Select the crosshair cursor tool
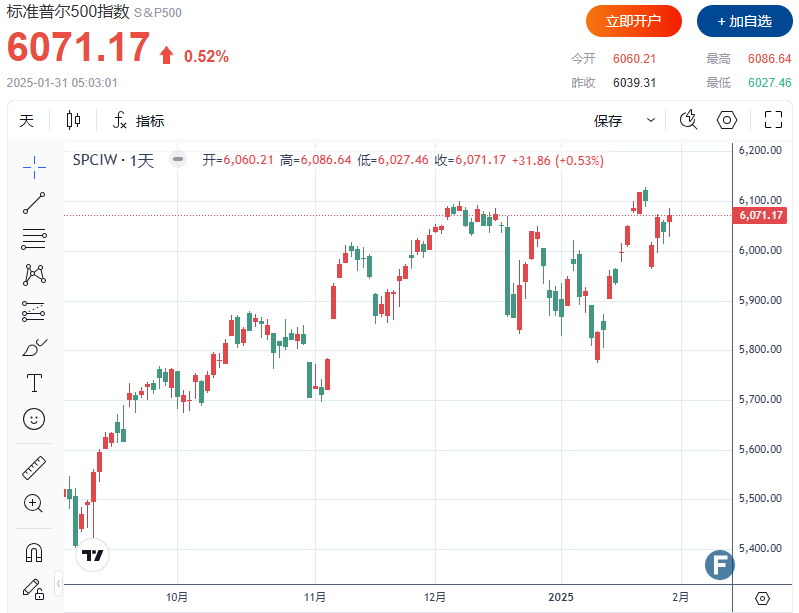The width and height of the screenshot is (799, 613). coord(34,167)
